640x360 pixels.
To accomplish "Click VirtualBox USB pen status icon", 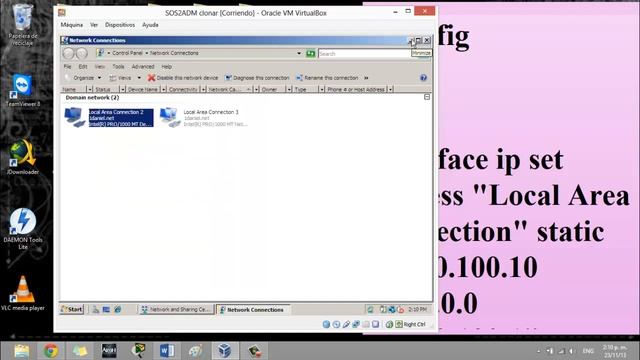I will tap(346, 324).
